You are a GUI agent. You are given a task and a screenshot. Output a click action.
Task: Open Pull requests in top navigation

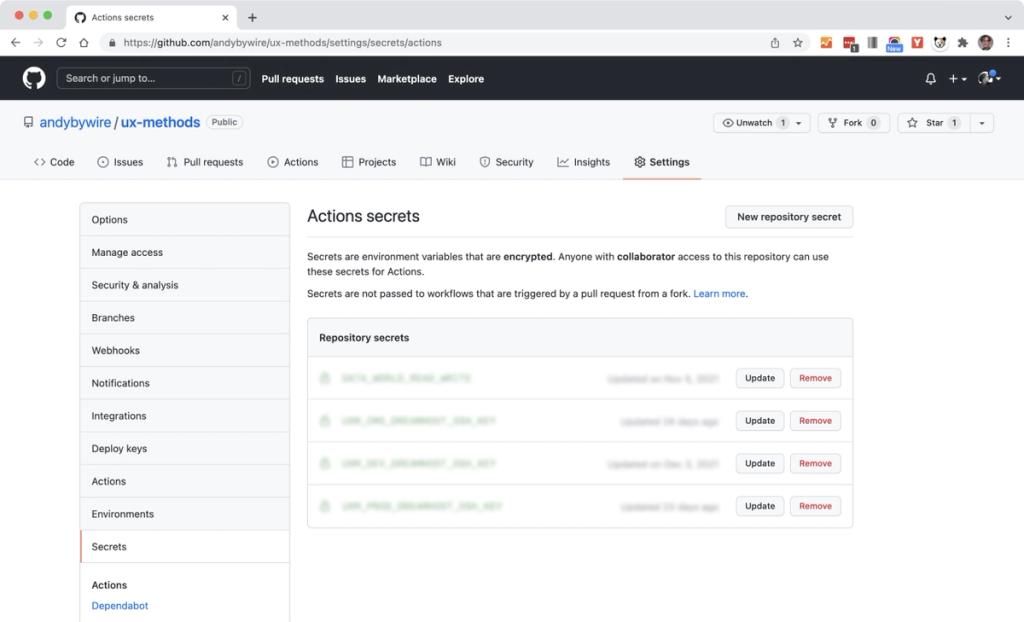pos(293,78)
